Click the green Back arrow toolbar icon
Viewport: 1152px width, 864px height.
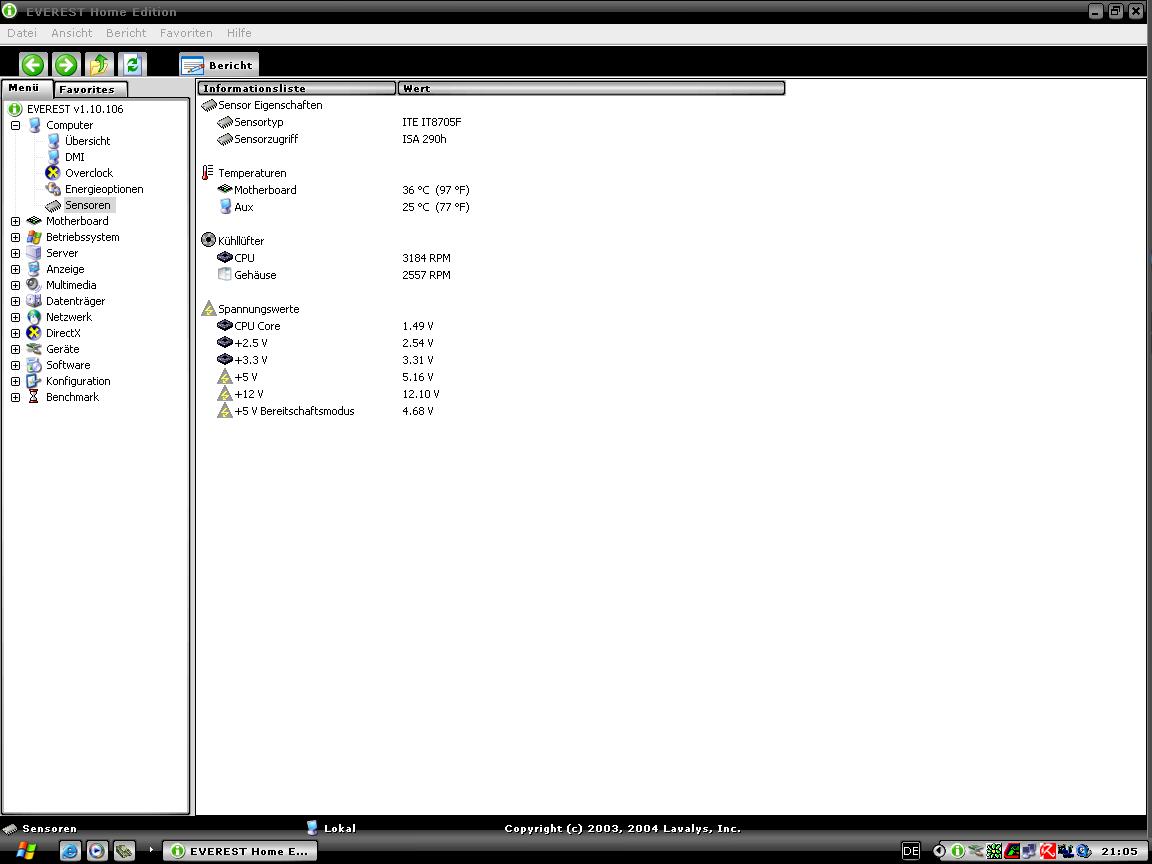click(x=33, y=65)
